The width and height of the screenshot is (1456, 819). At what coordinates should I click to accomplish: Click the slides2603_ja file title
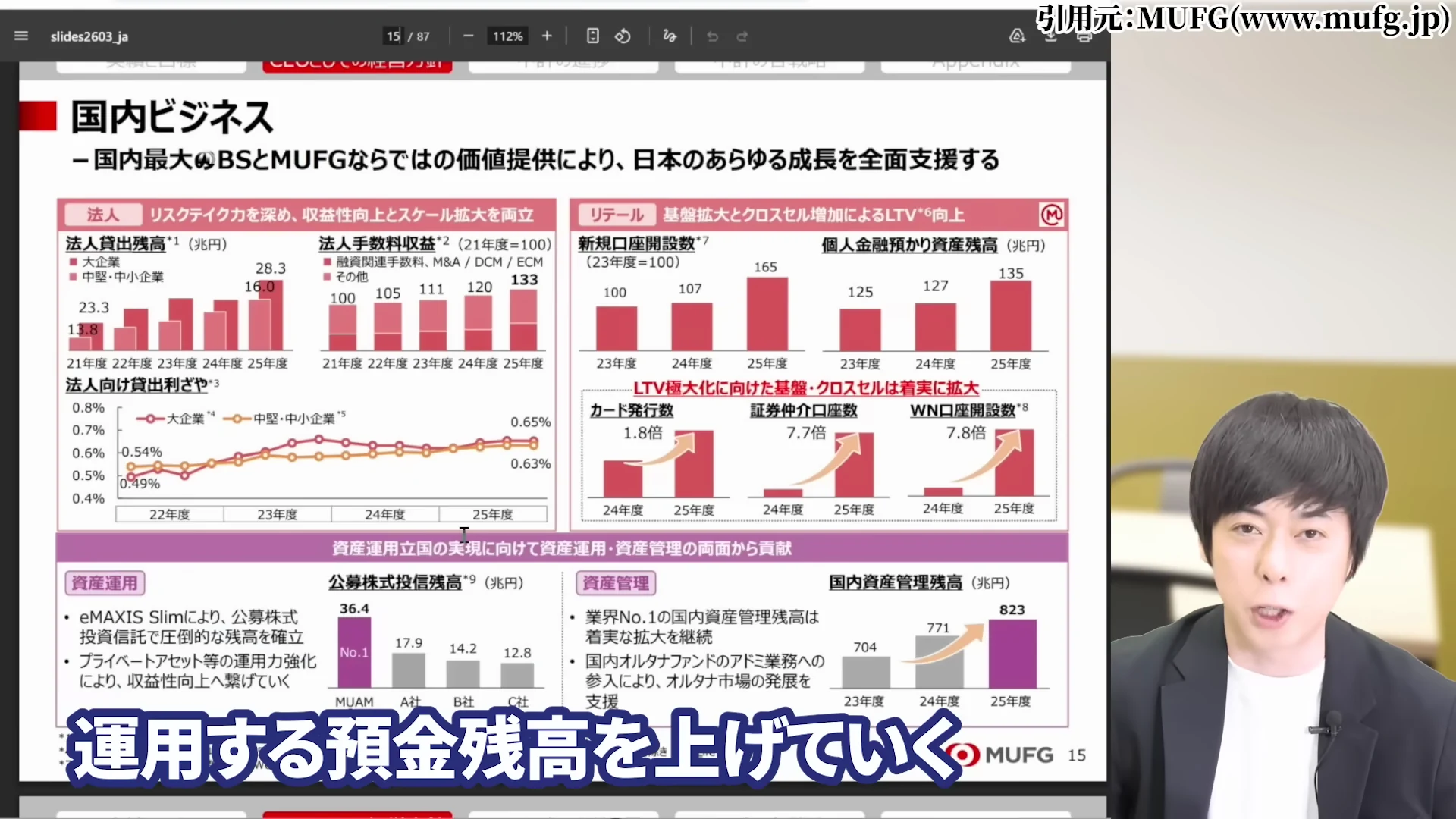coord(89,36)
